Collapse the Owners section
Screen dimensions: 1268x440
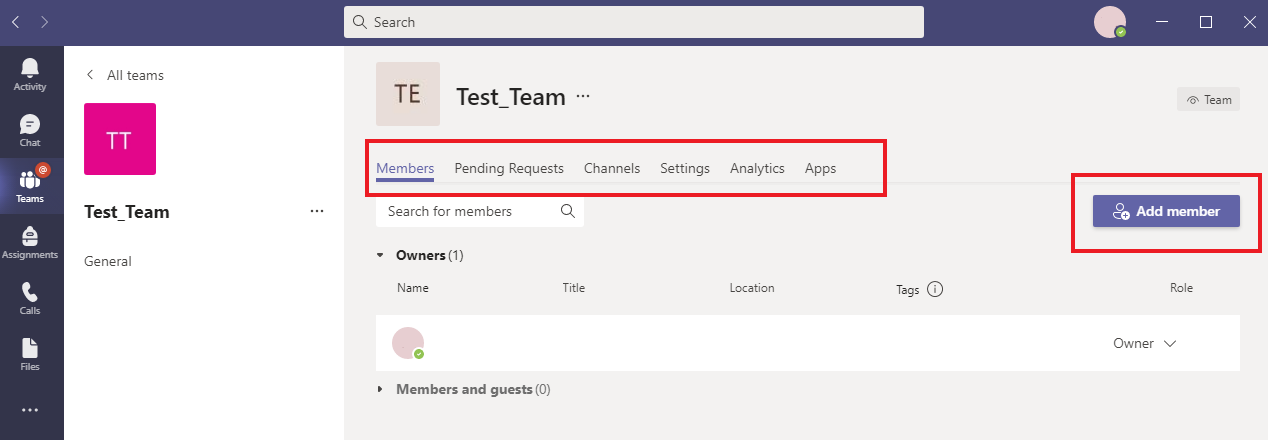point(380,255)
